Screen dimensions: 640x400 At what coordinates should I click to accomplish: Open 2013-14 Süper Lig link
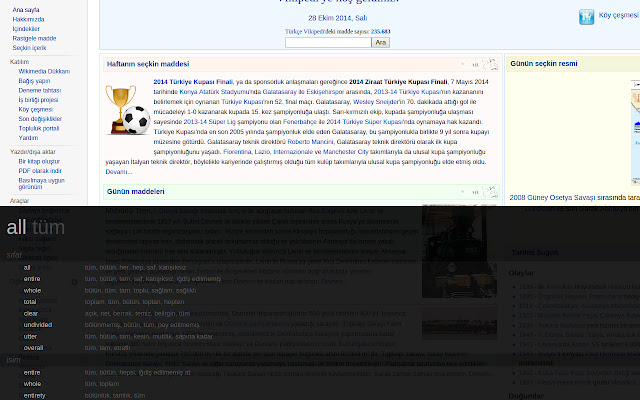click(209, 122)
